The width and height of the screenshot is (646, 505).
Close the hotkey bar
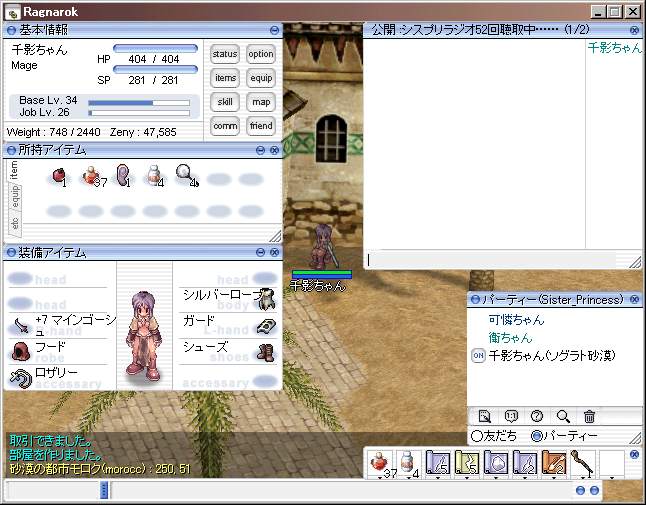point(635,454)
